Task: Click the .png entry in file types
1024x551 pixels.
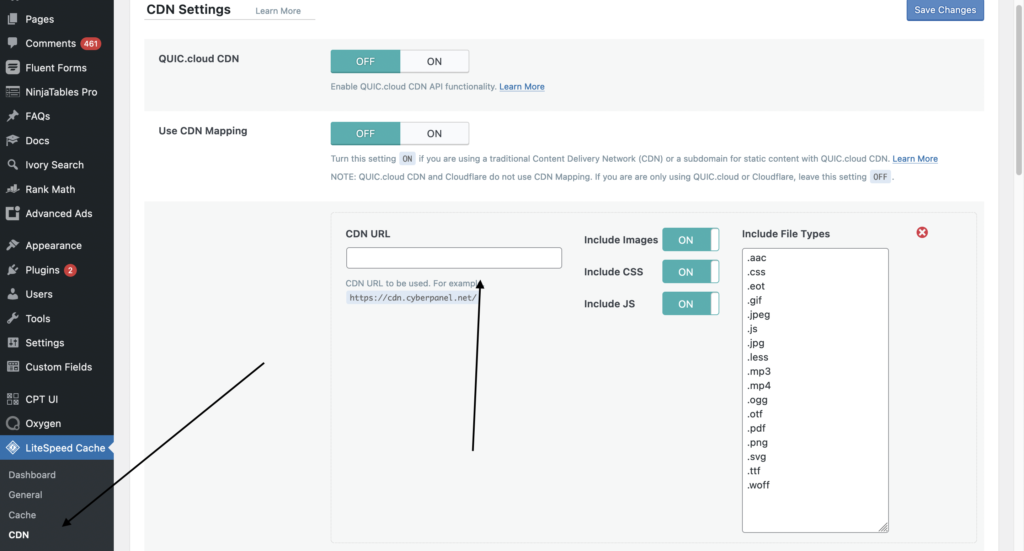Action: click(x=757, y=443)
